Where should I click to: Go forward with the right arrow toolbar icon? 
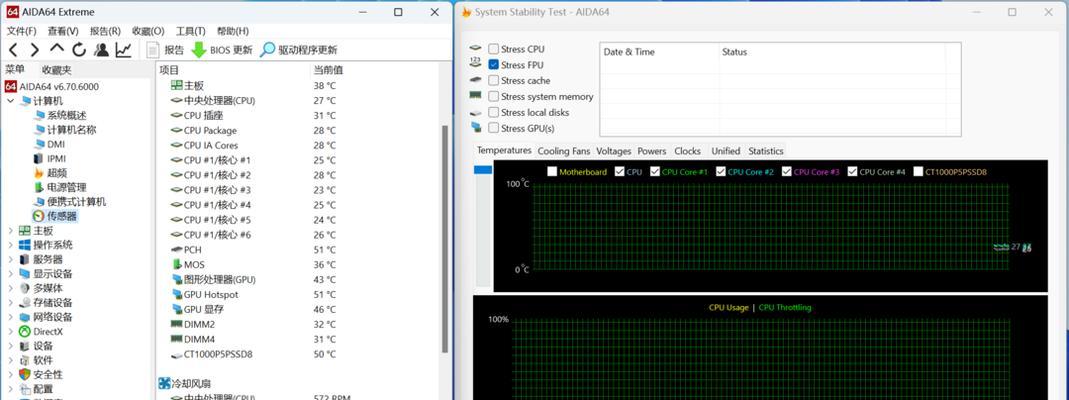click(x=35, y=50)
